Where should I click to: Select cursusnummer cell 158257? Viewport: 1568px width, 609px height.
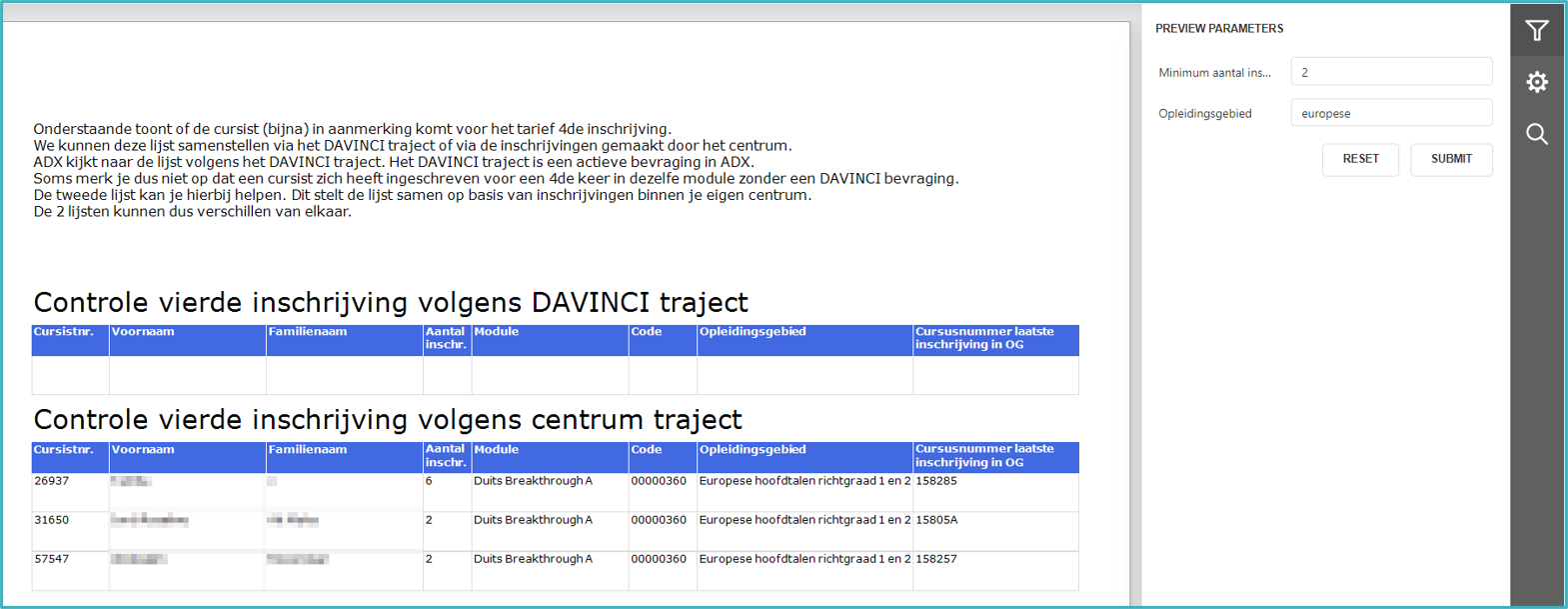tap(936, 559)
